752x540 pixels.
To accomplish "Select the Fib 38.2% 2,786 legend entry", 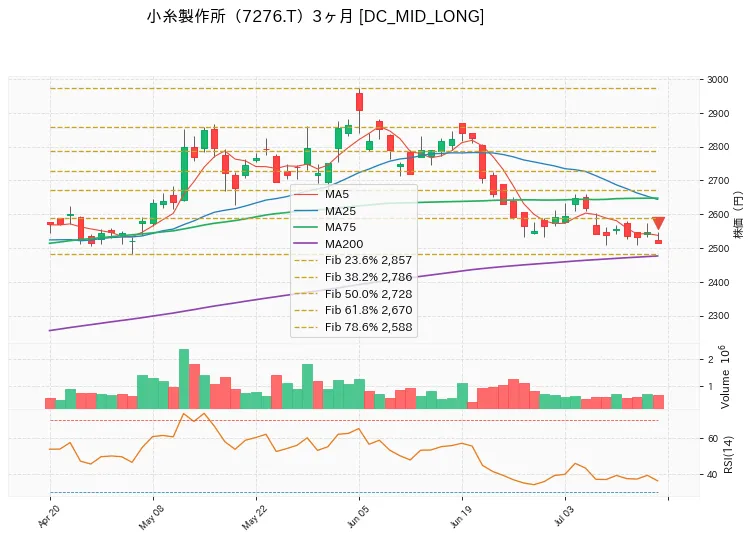I will 353,277.
